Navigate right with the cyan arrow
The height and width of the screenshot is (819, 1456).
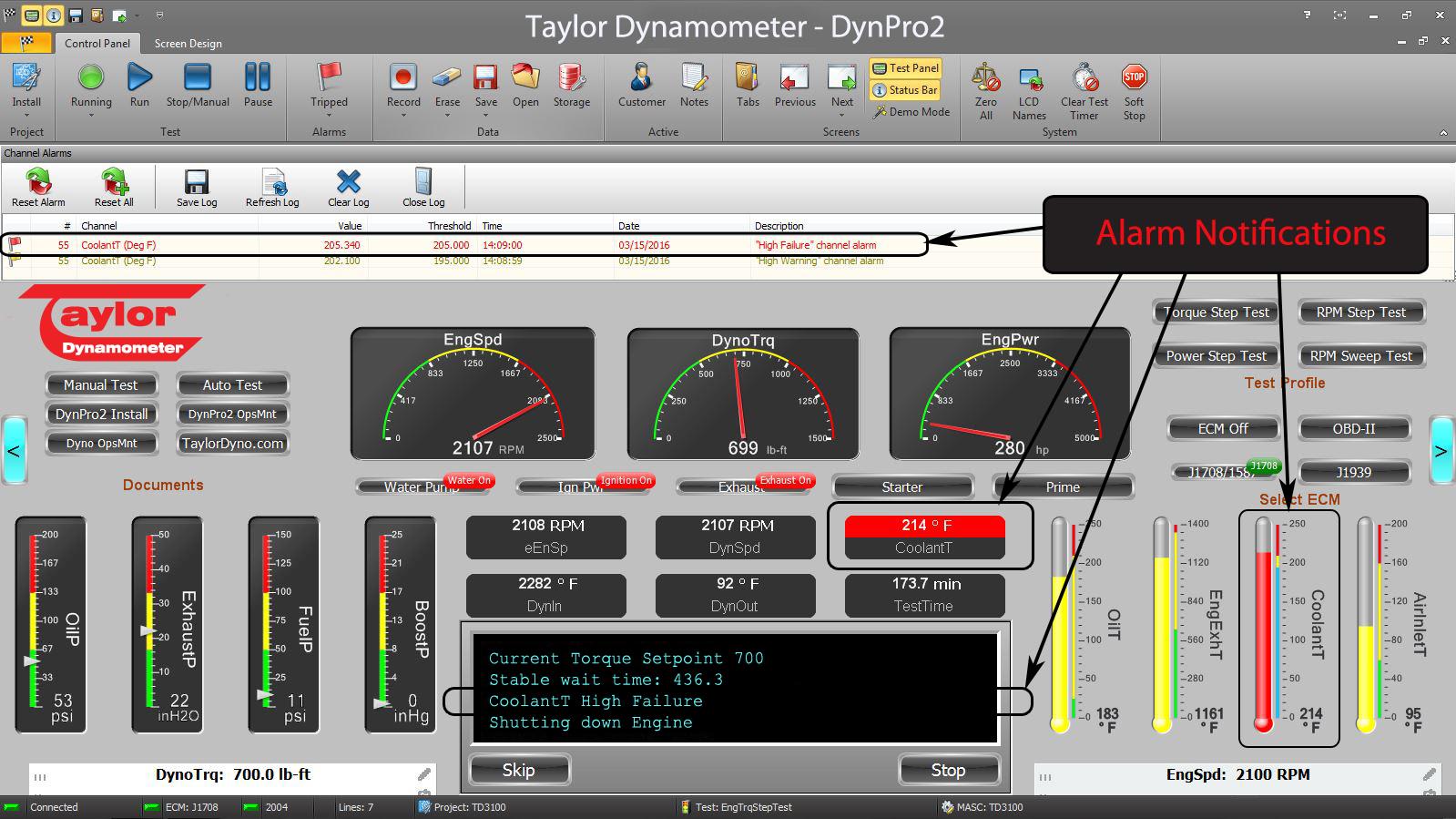pyautogui.click(x=1441, y=449)
